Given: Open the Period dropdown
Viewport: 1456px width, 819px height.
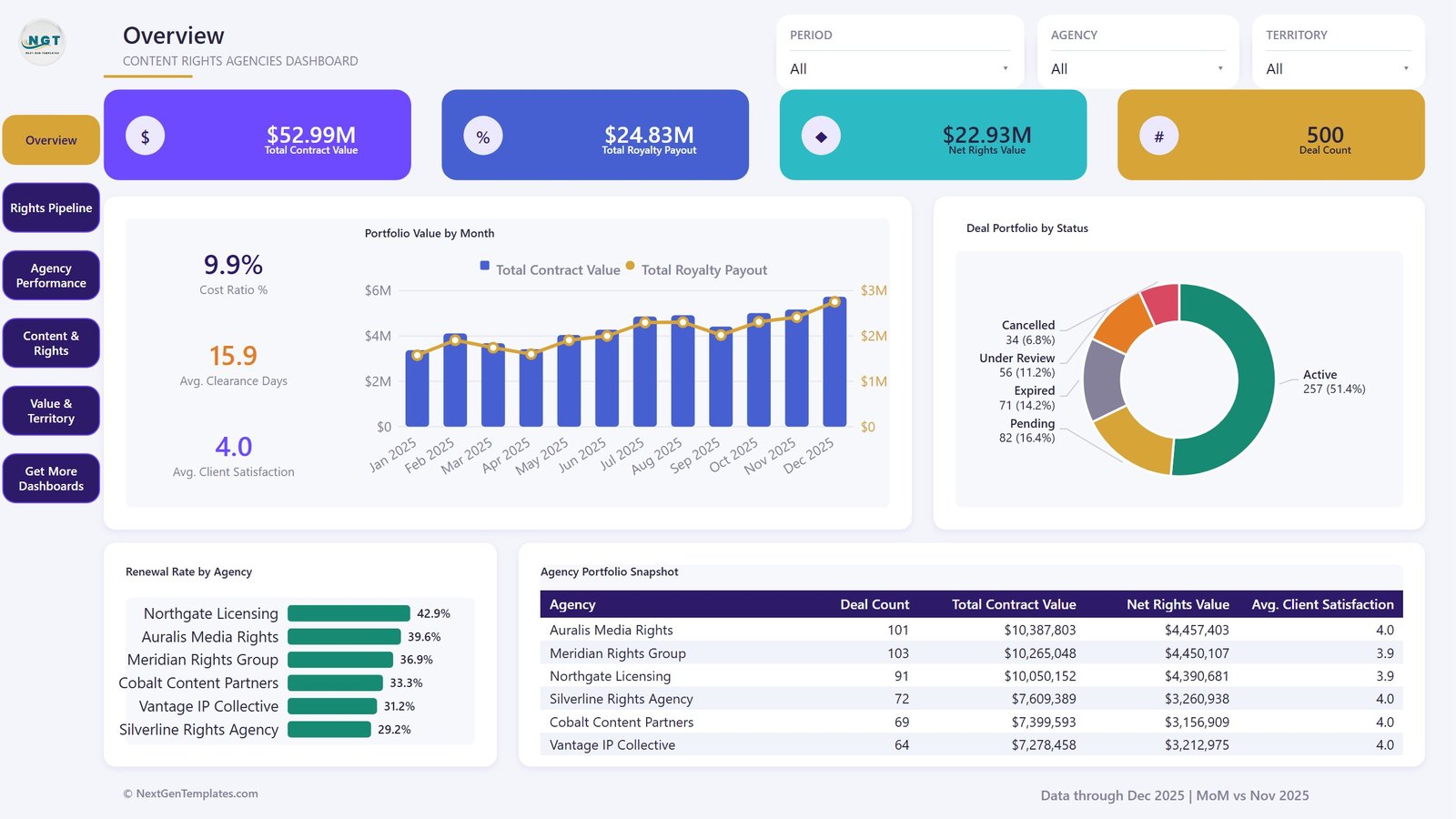Looking at the screenshot, I should point(899,69).
